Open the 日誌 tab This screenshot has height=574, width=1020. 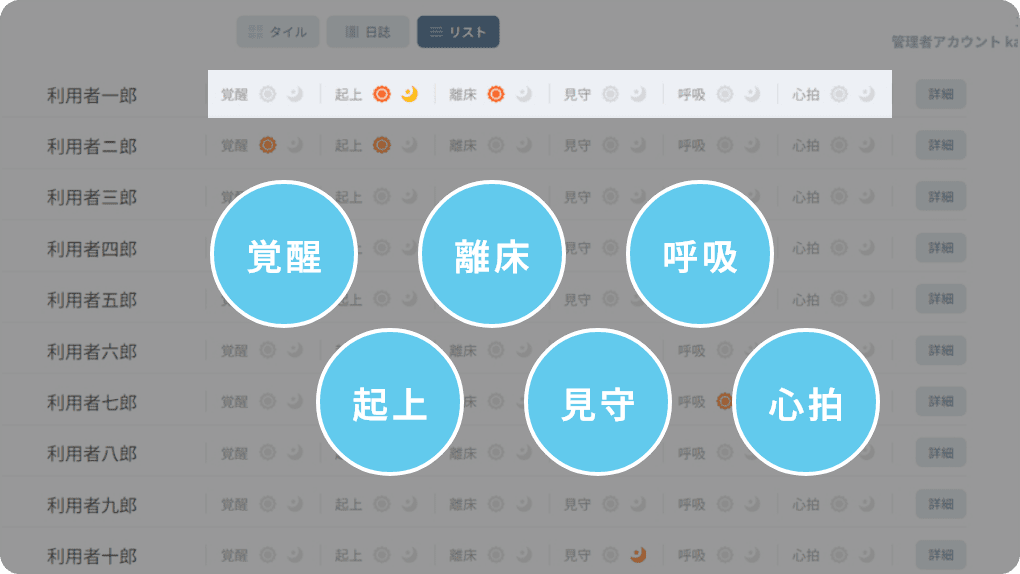[368, 32]
